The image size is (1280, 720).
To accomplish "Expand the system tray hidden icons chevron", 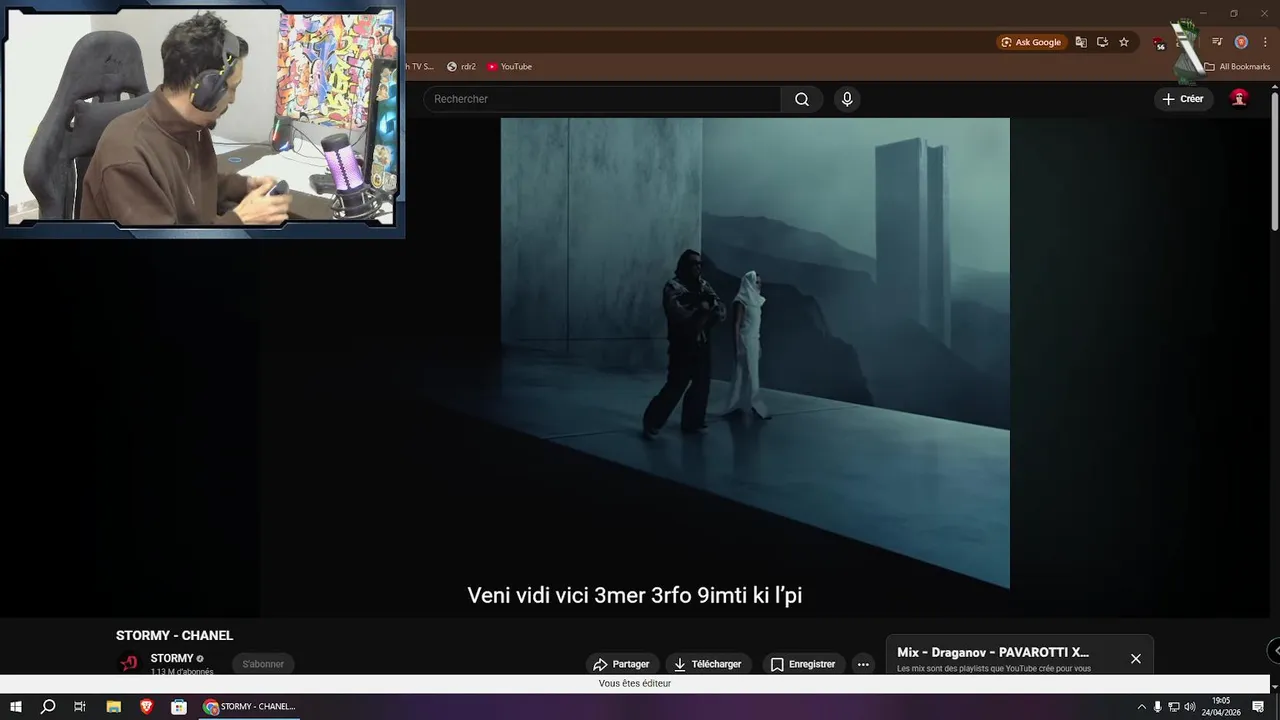I will (x=1141, y=707).
